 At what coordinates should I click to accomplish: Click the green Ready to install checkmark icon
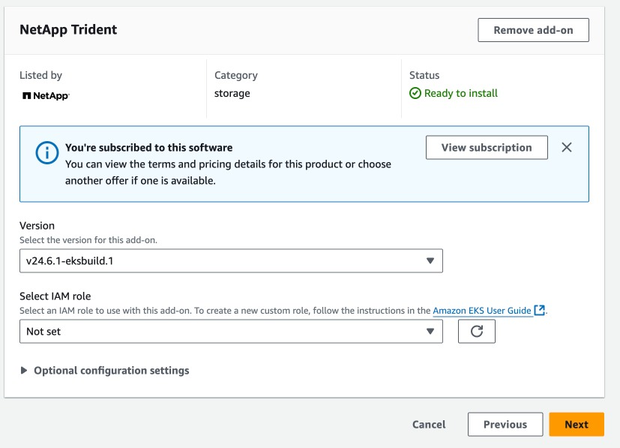415,94
